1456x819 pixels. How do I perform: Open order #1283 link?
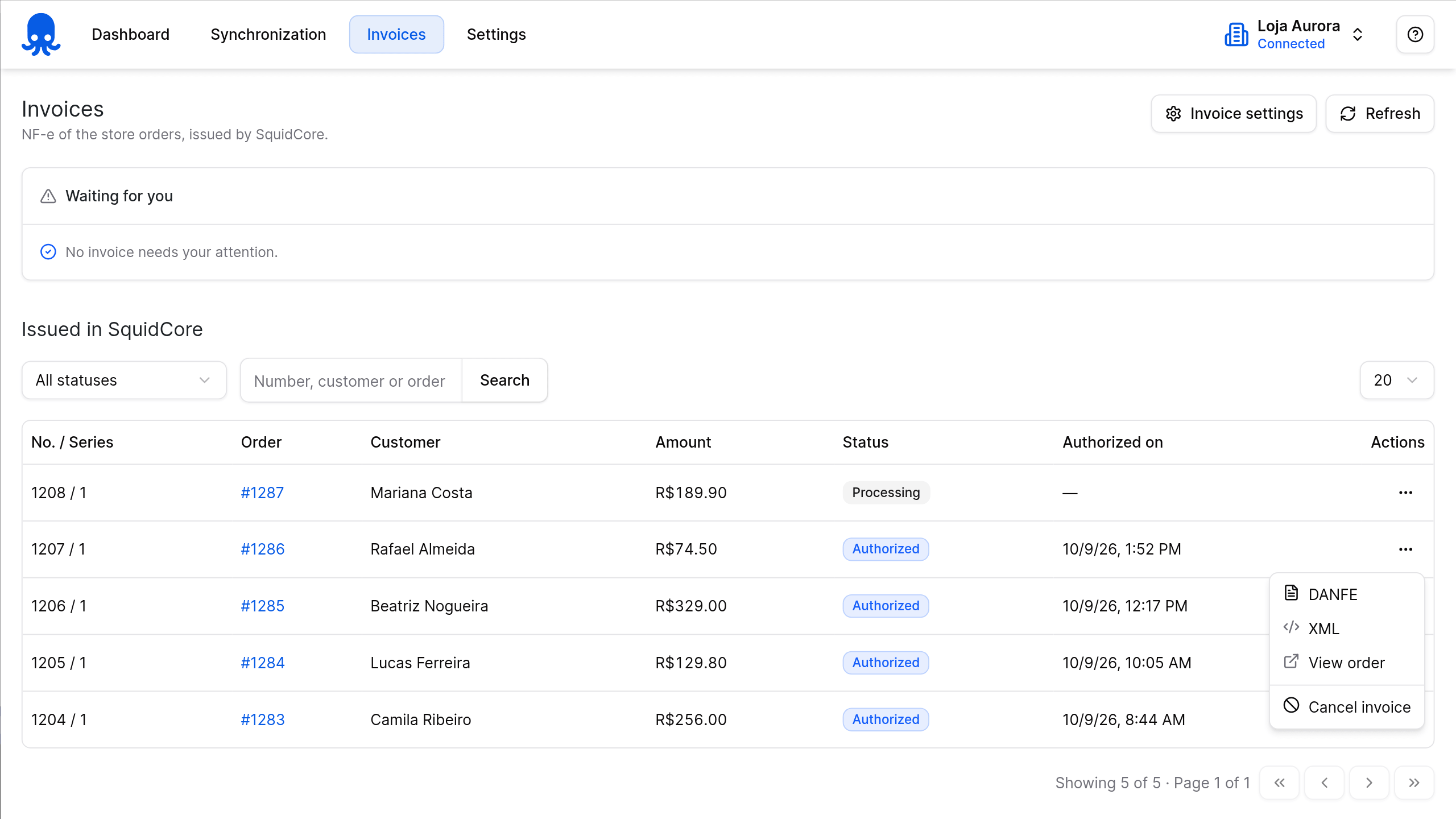263,720
